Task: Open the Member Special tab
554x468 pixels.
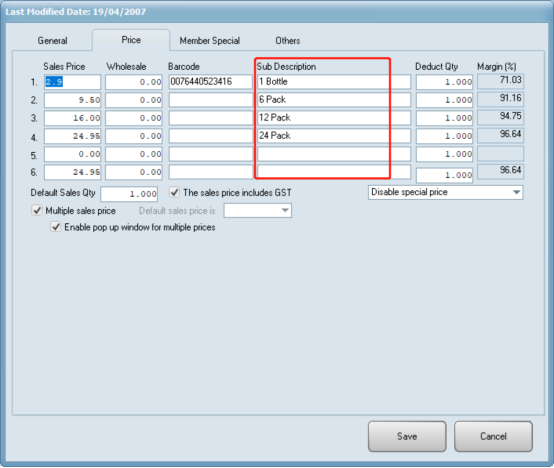Action: pos(210,41)
